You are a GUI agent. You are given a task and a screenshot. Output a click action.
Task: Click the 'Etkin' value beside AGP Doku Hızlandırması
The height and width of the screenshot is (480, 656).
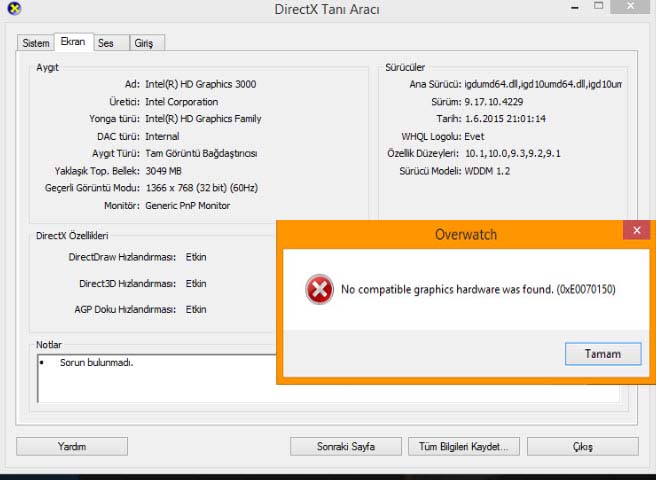point(196,309)
